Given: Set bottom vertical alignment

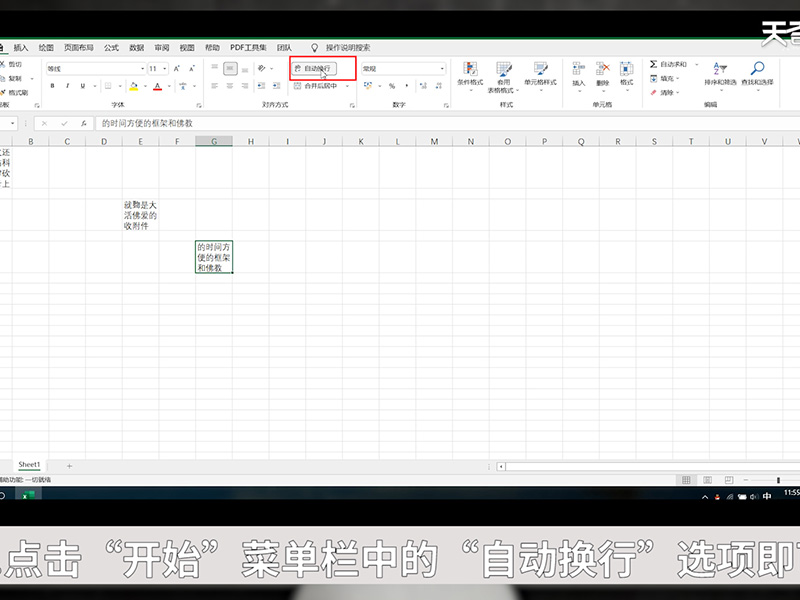Looking at the screenshot, I should pos(245,68).
